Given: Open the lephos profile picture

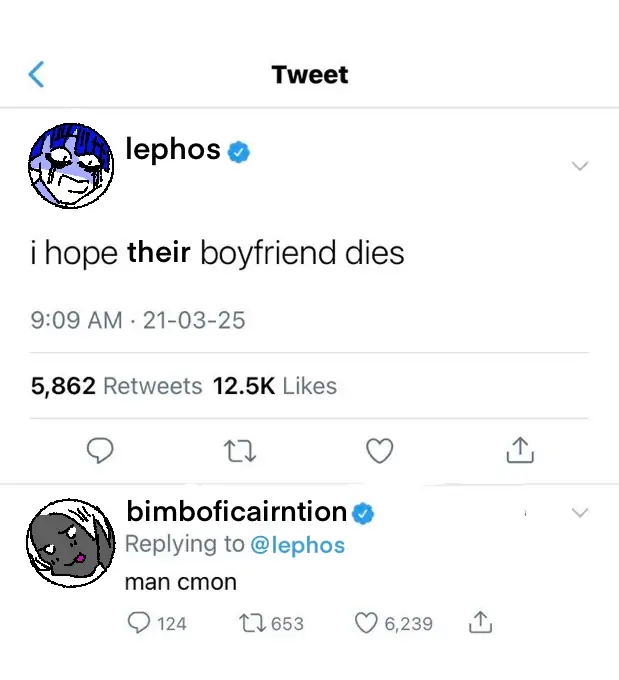Looking at the screenshot, I should point(70,166).
